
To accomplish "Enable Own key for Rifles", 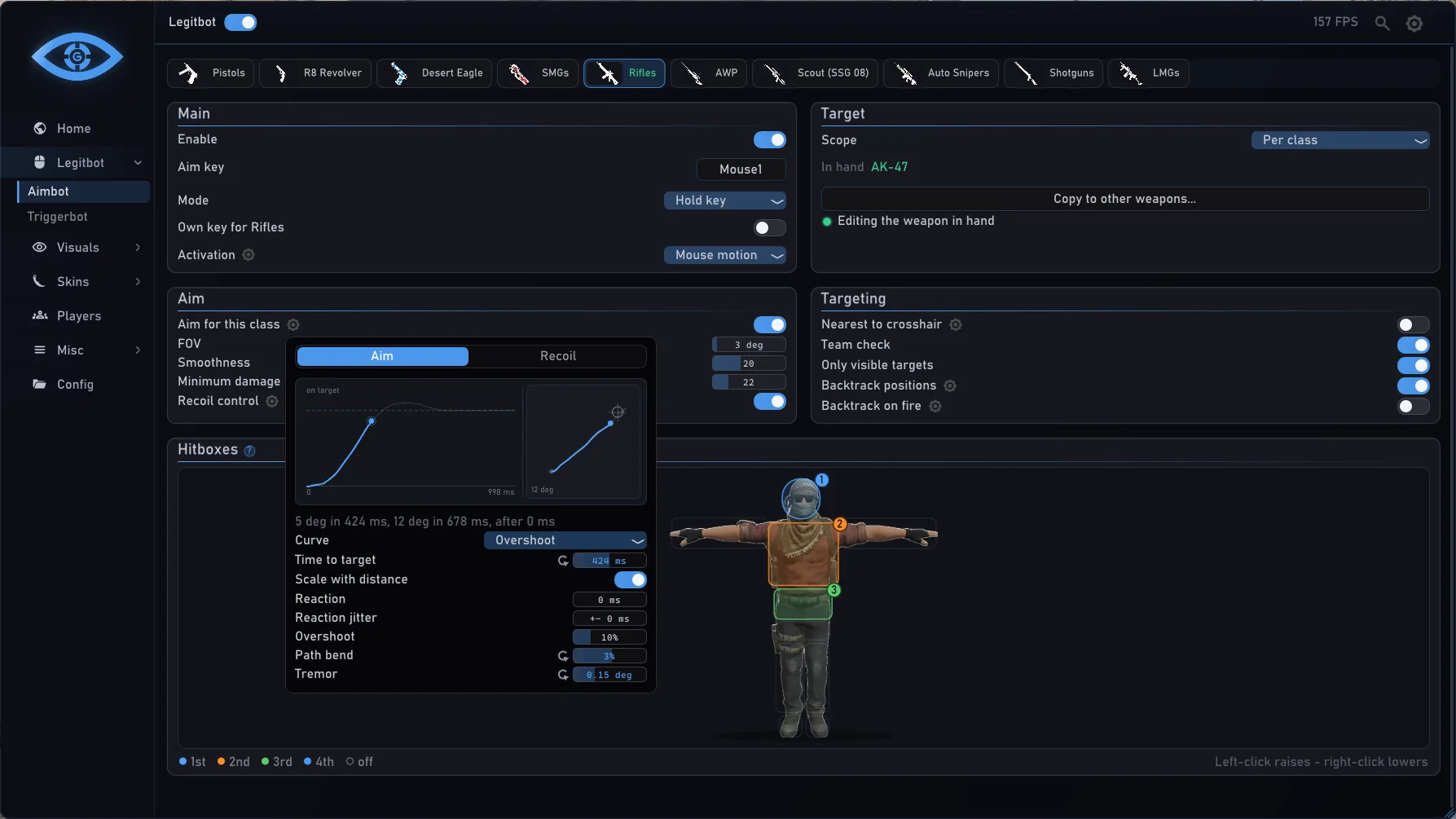I will 769,228.
